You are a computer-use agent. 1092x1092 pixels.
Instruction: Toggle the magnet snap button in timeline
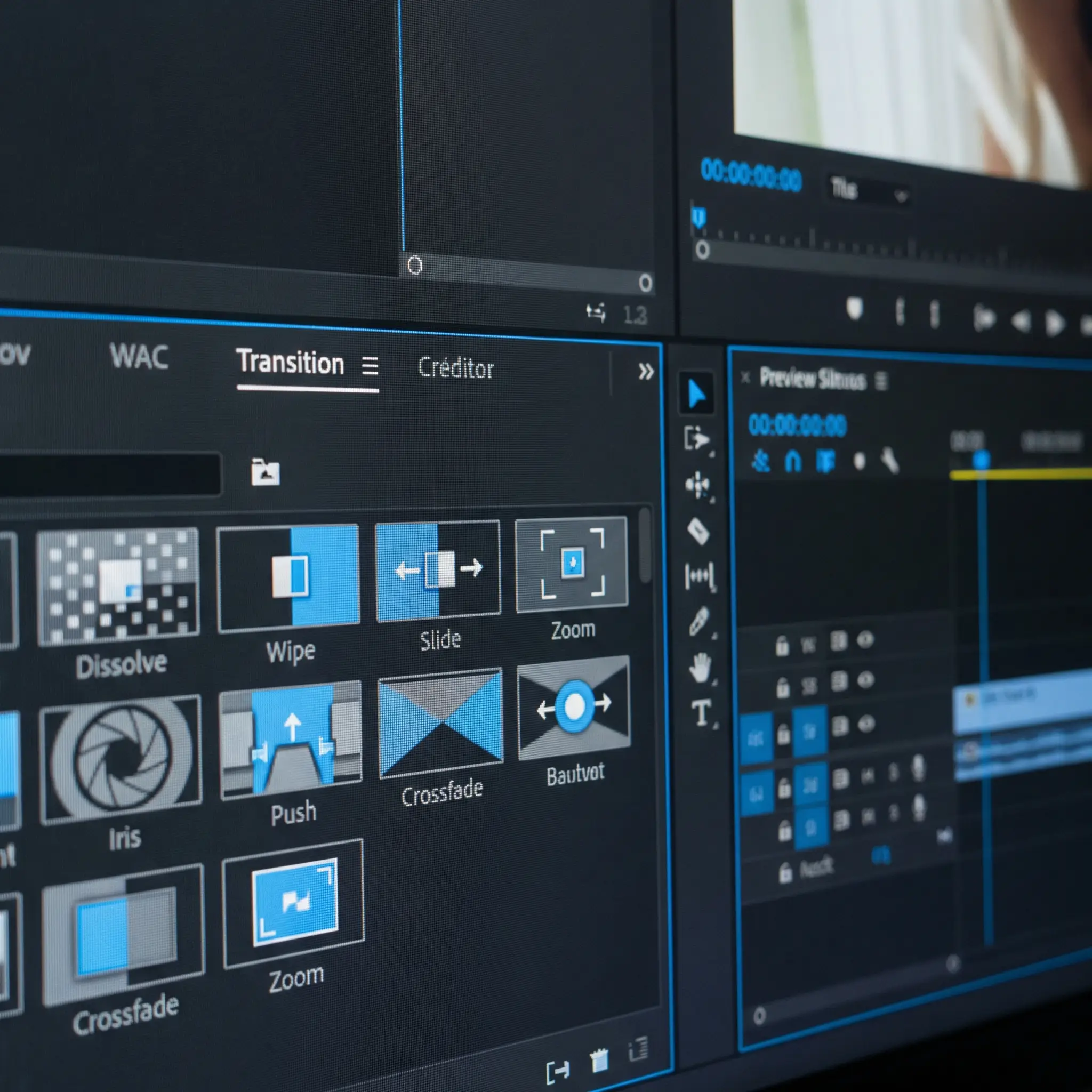coord(793,462)
